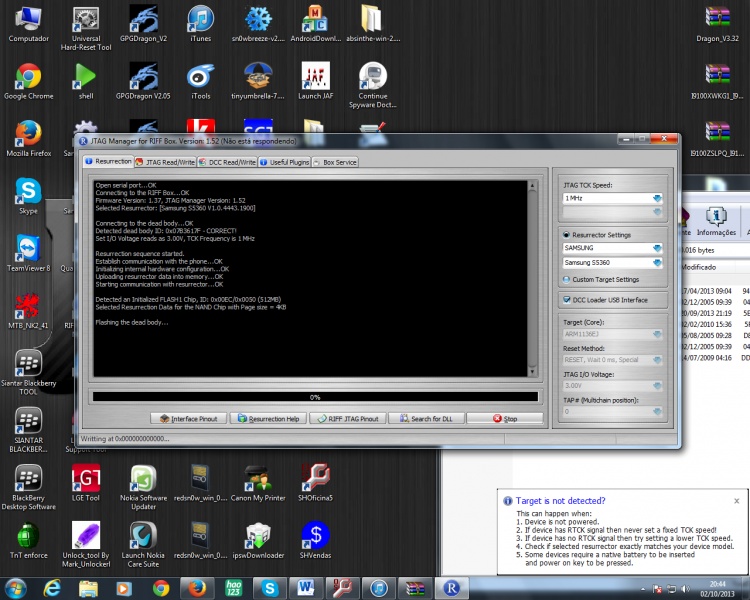Open JTAG I/O Voltage 3.00V dropdown

pos(612,386)
